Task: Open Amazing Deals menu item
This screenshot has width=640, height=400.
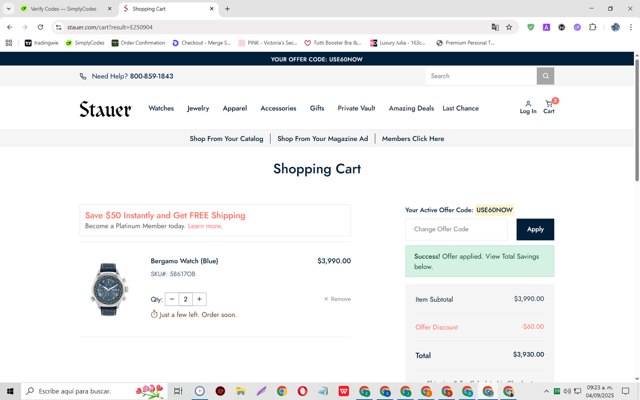Action: click(x=411, y=108)
